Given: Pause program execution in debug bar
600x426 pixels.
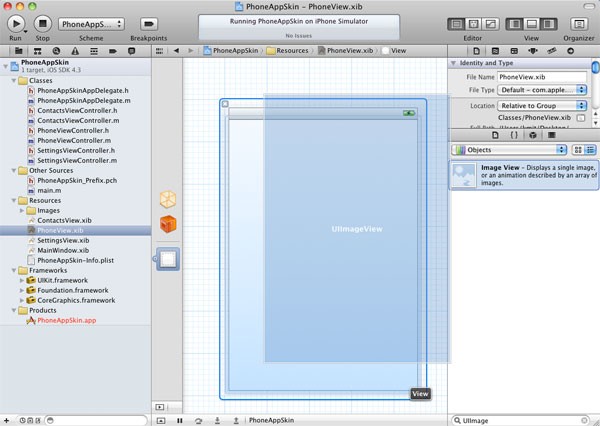Looking at the screenshot, I should (179, 420).
